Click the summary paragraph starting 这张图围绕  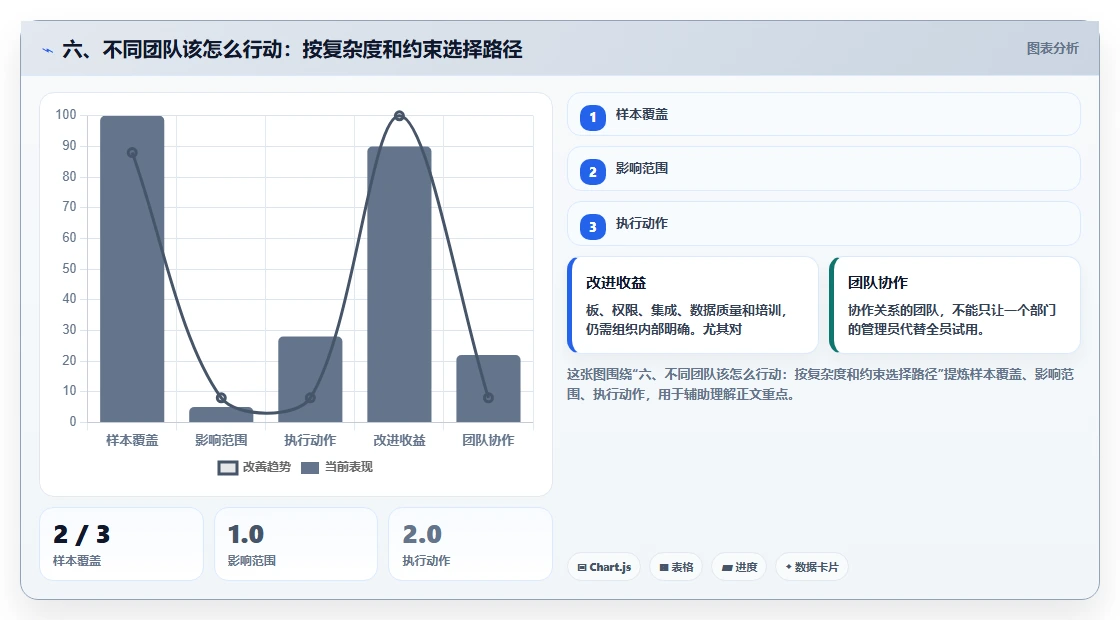tap(821, 384)
